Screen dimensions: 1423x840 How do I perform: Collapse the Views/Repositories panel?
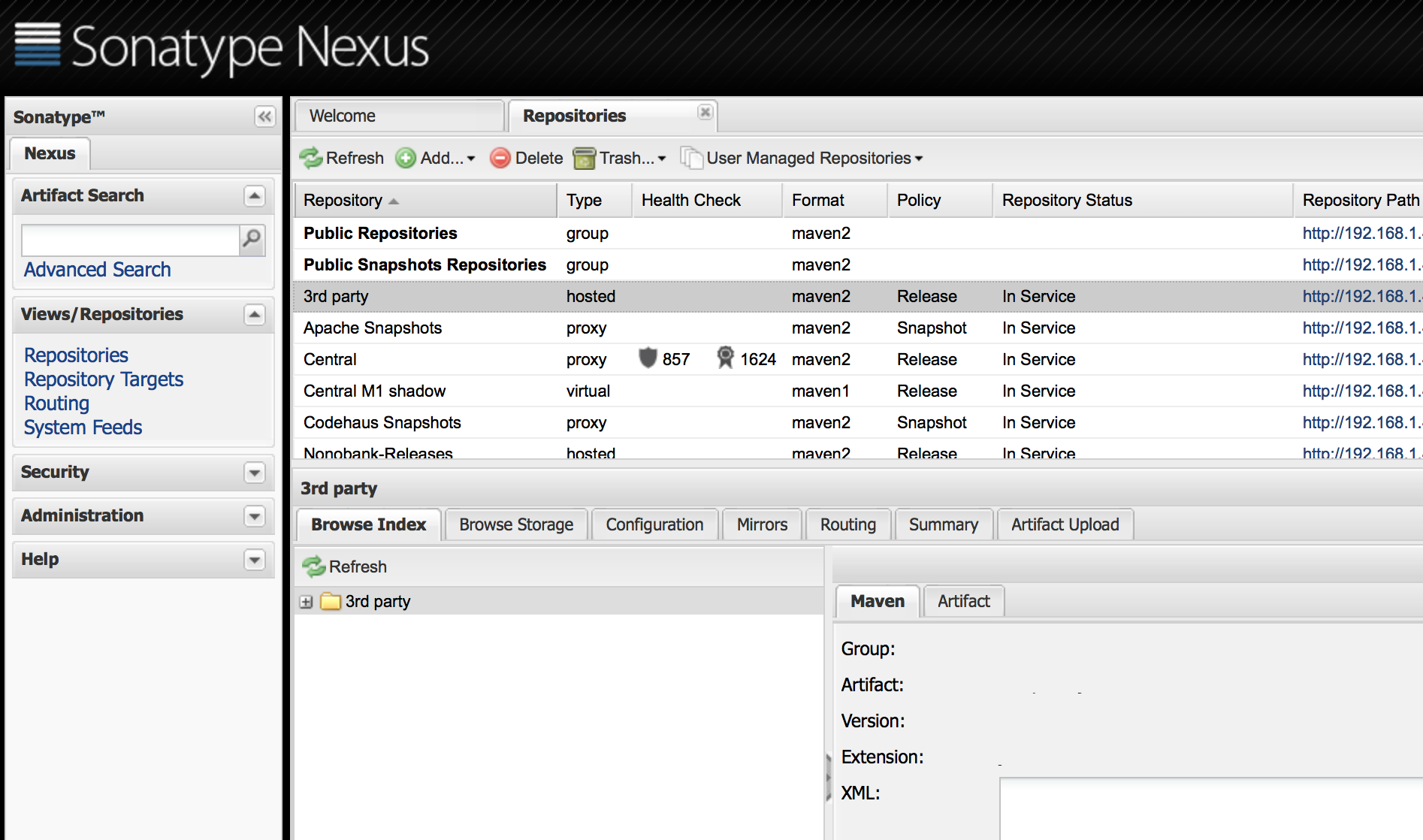click(x=255, y=315)
